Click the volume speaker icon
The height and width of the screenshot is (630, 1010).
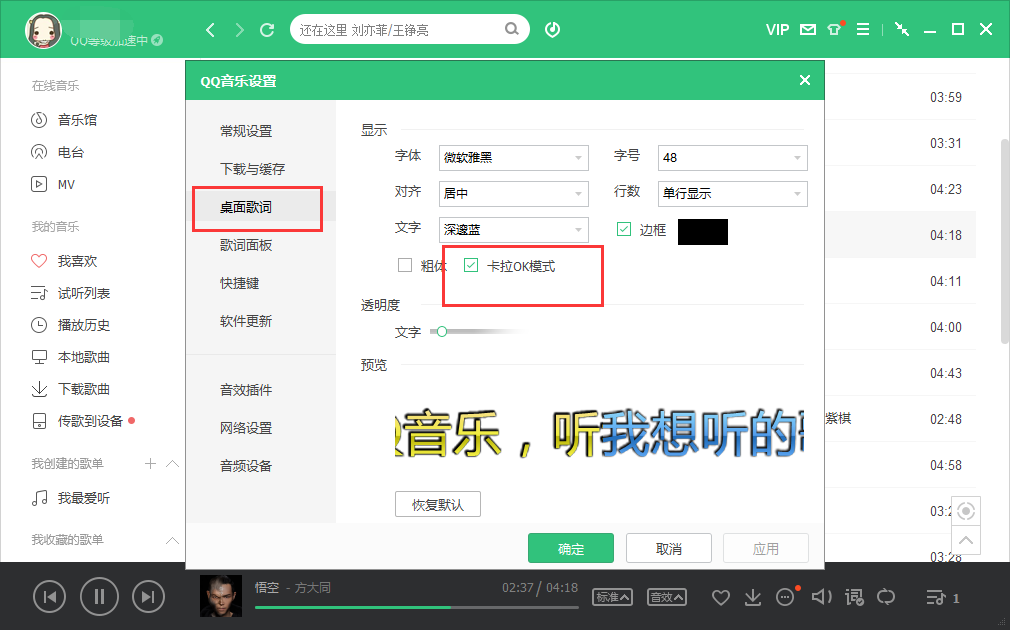(x=821, y=597)
